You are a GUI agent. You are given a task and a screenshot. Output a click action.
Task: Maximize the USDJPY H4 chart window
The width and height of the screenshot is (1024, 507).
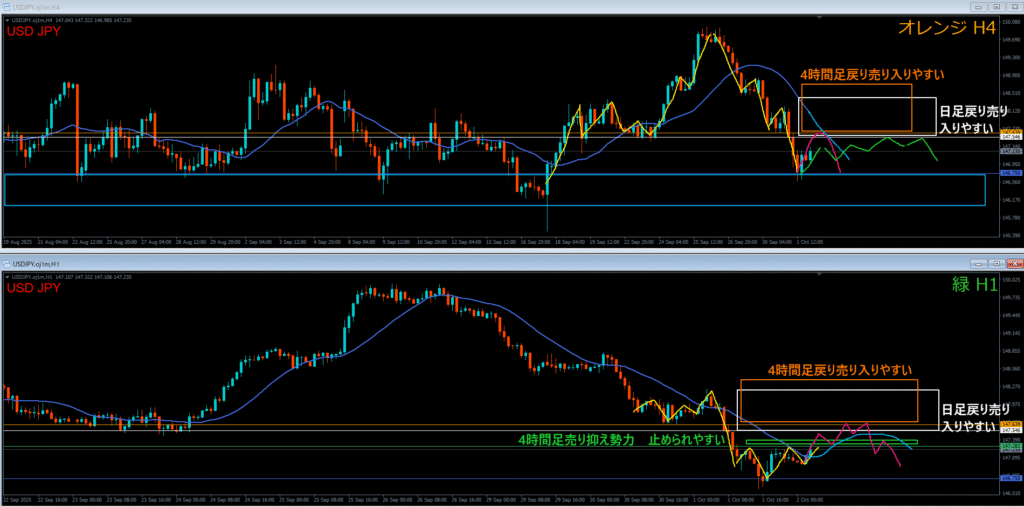(997, 7)
